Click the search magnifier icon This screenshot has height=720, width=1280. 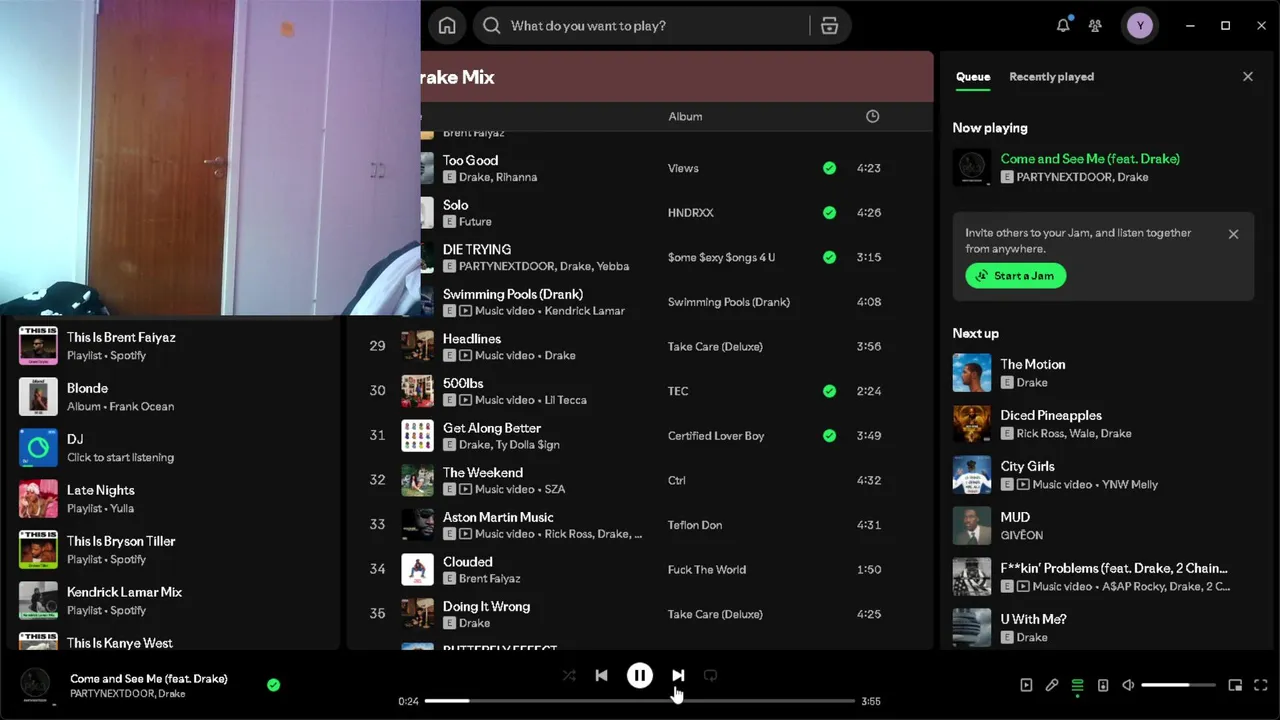[492, 26]
